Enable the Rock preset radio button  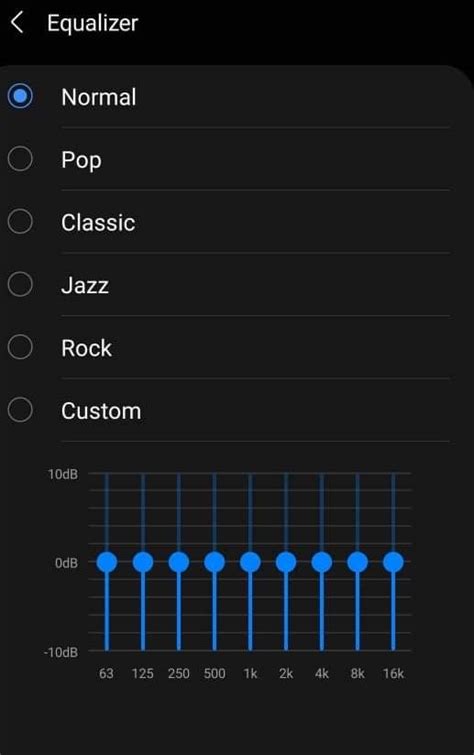click(20, 347)
